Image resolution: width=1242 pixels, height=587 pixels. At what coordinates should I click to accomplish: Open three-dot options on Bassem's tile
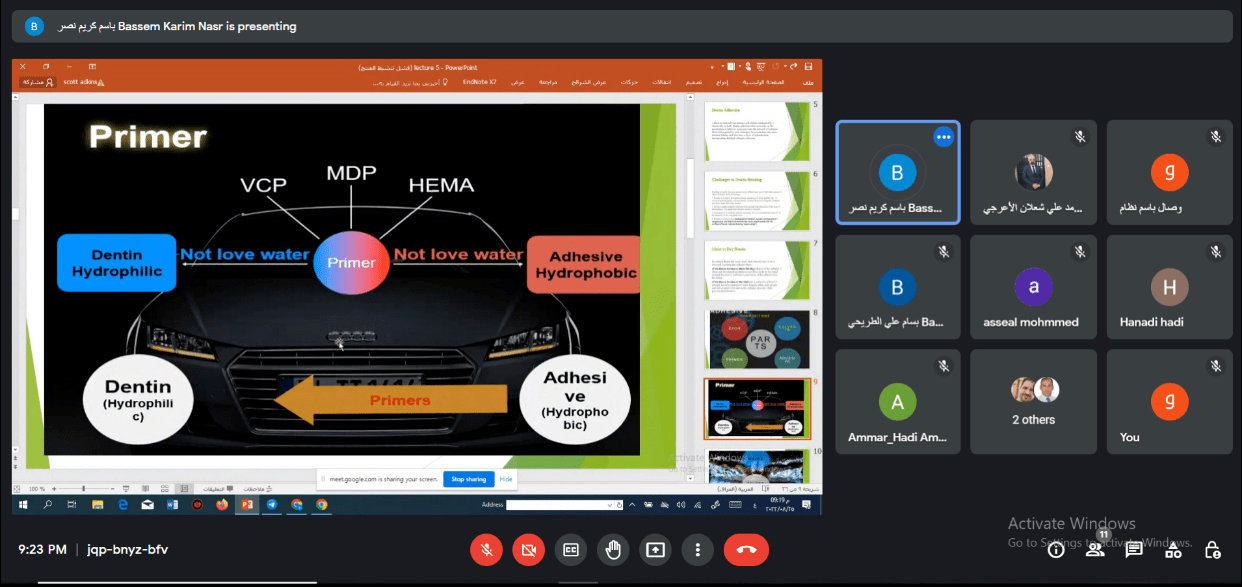point(942,138)
